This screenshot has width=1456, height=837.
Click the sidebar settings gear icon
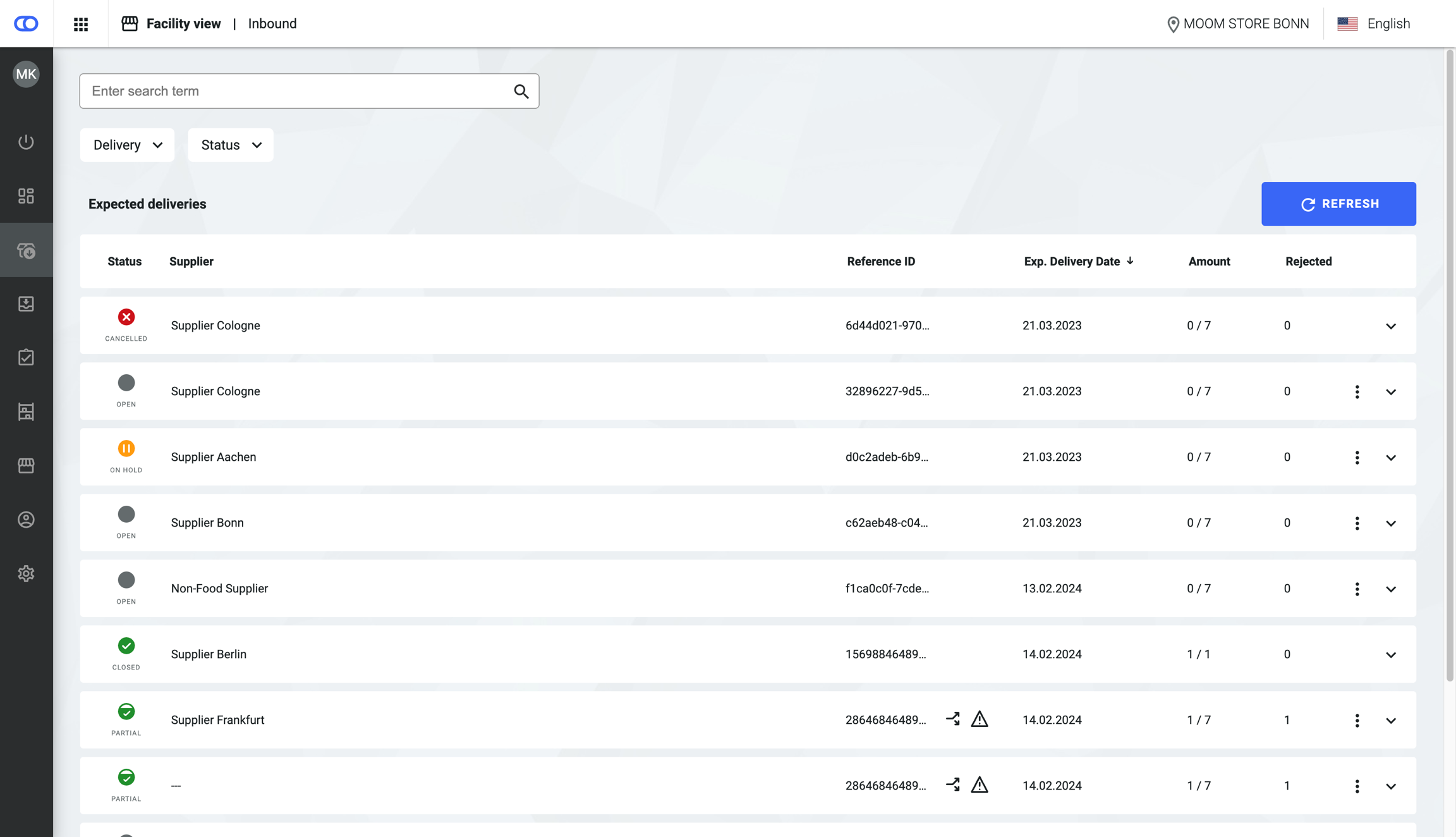click(26, 573)
